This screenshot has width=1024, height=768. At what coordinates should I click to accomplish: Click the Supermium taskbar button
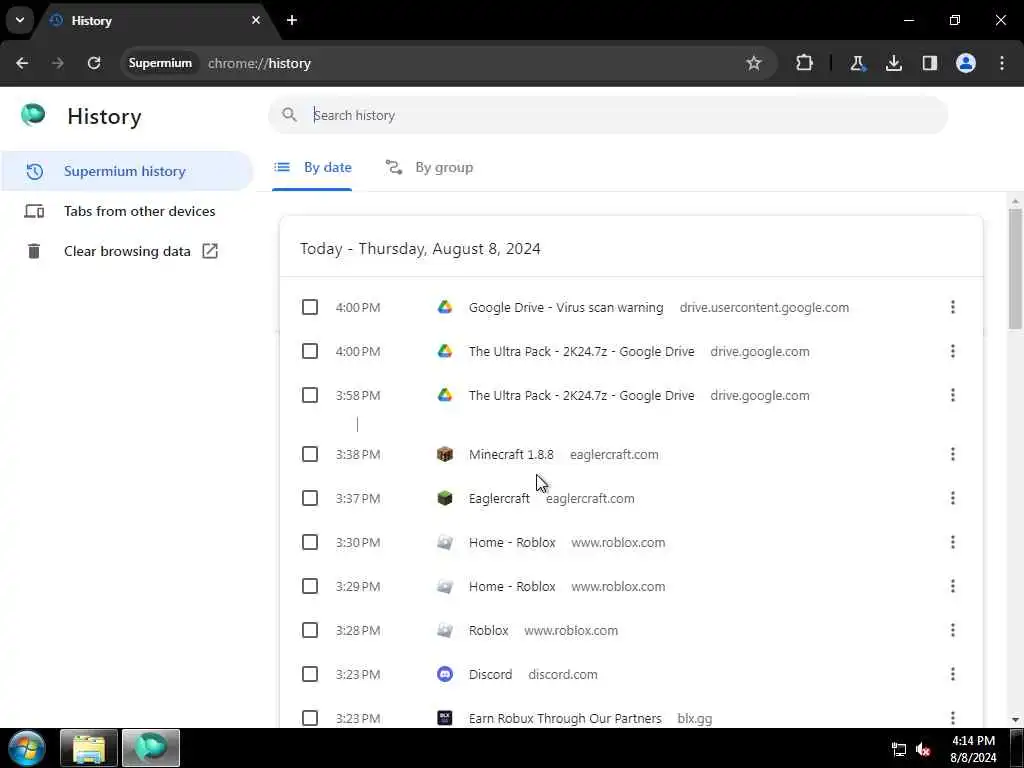151,748
